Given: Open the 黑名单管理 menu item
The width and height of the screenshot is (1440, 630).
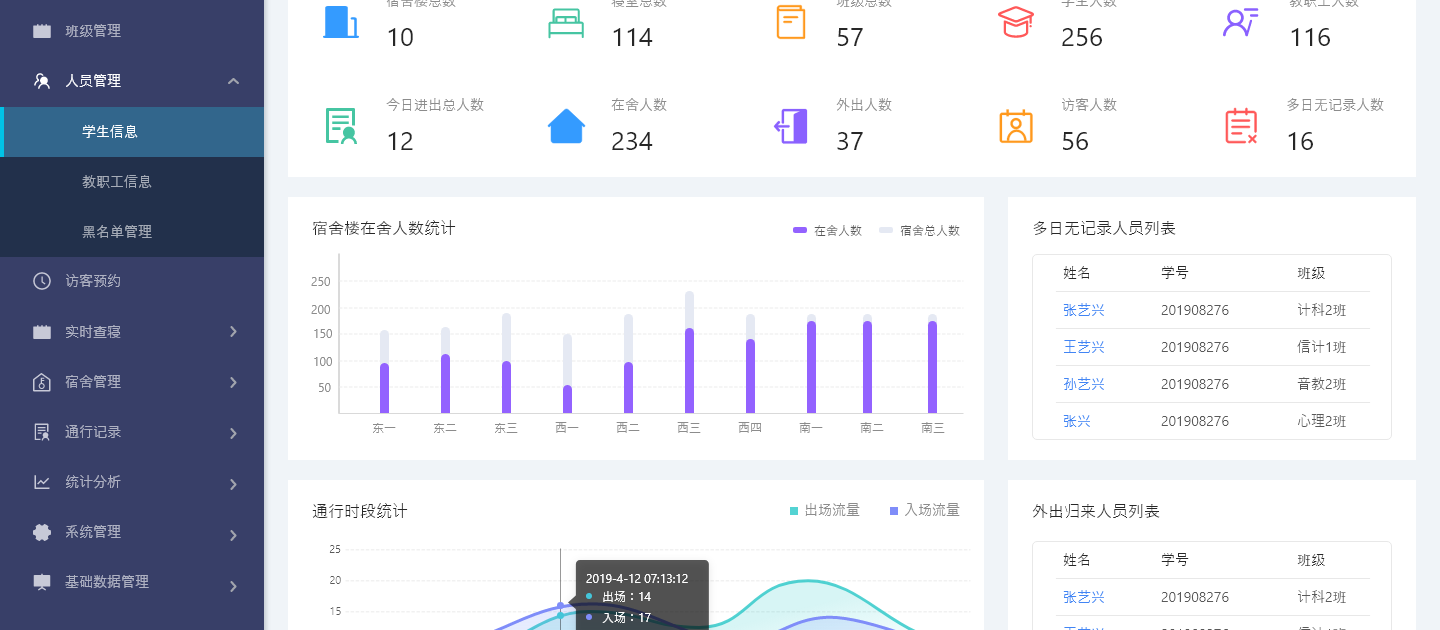Looking at the screenshot, I should pos(132,232).
